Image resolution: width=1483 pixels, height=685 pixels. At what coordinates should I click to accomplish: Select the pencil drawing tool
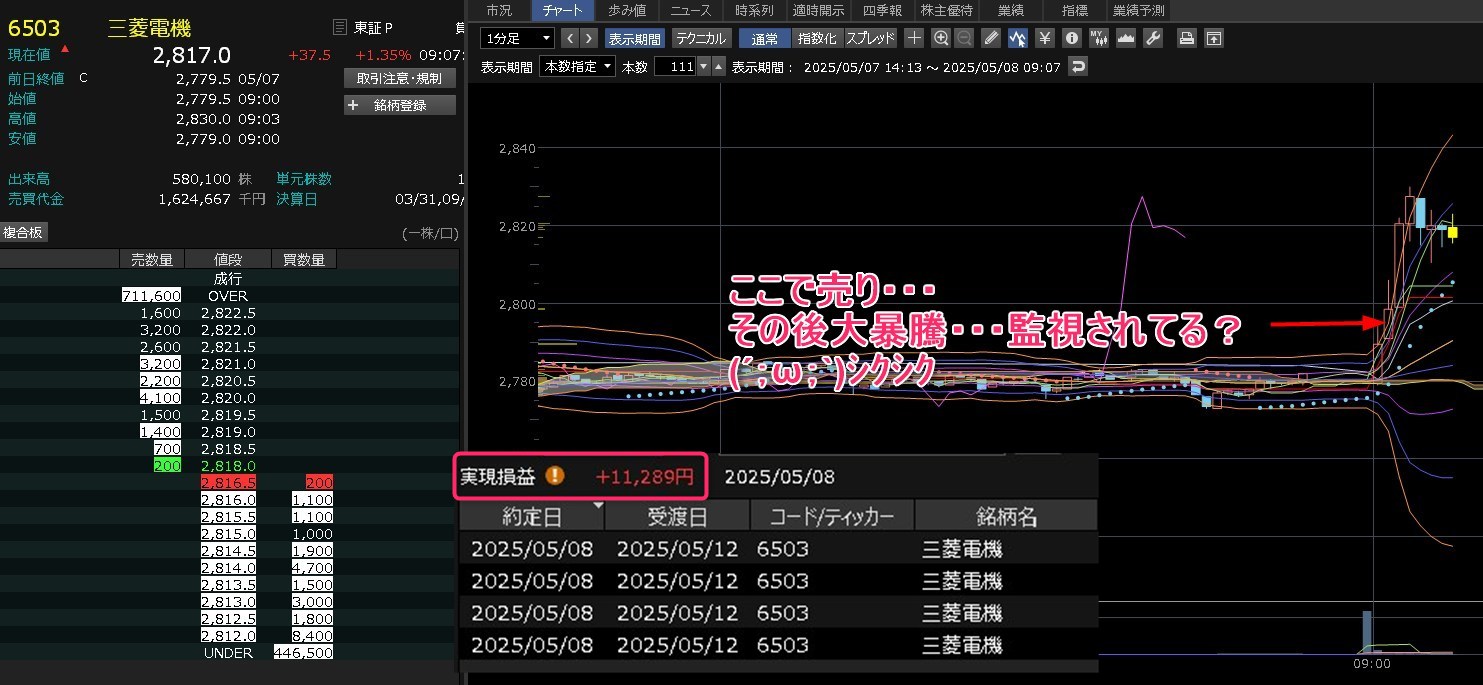pyautogui.click(x=991, y=38)
